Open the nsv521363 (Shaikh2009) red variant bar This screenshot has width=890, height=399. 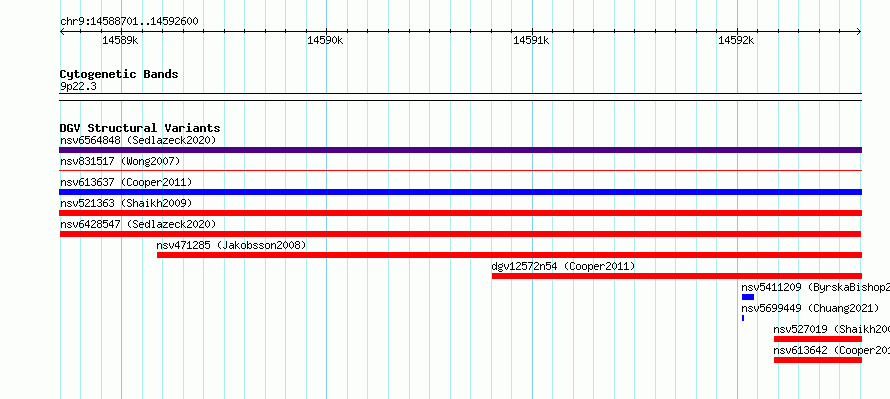click(x=460, y=213)
